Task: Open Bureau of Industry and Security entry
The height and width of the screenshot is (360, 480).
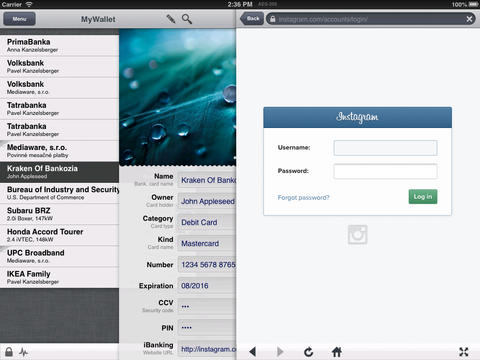Action: pos(59,193)
